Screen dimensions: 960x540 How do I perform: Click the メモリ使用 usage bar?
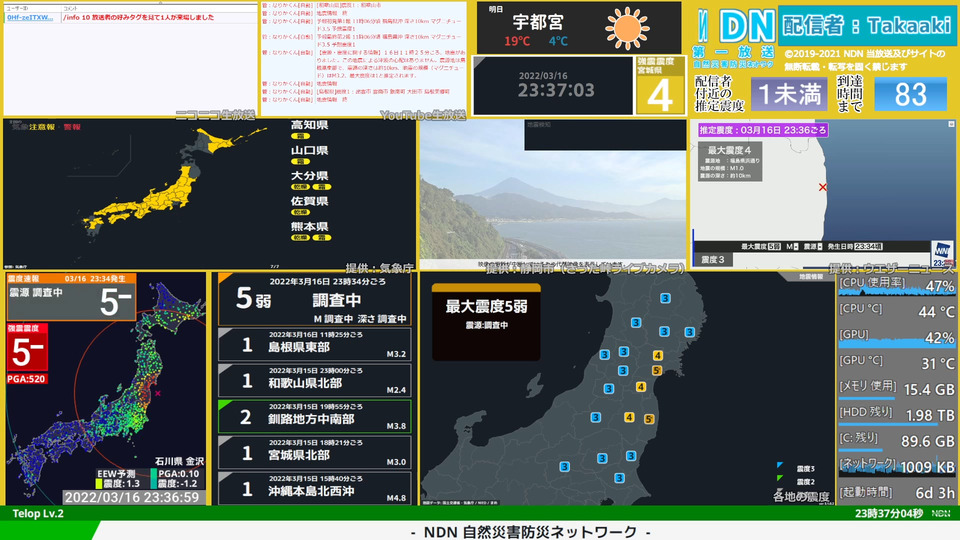click(x=867, y=399)
